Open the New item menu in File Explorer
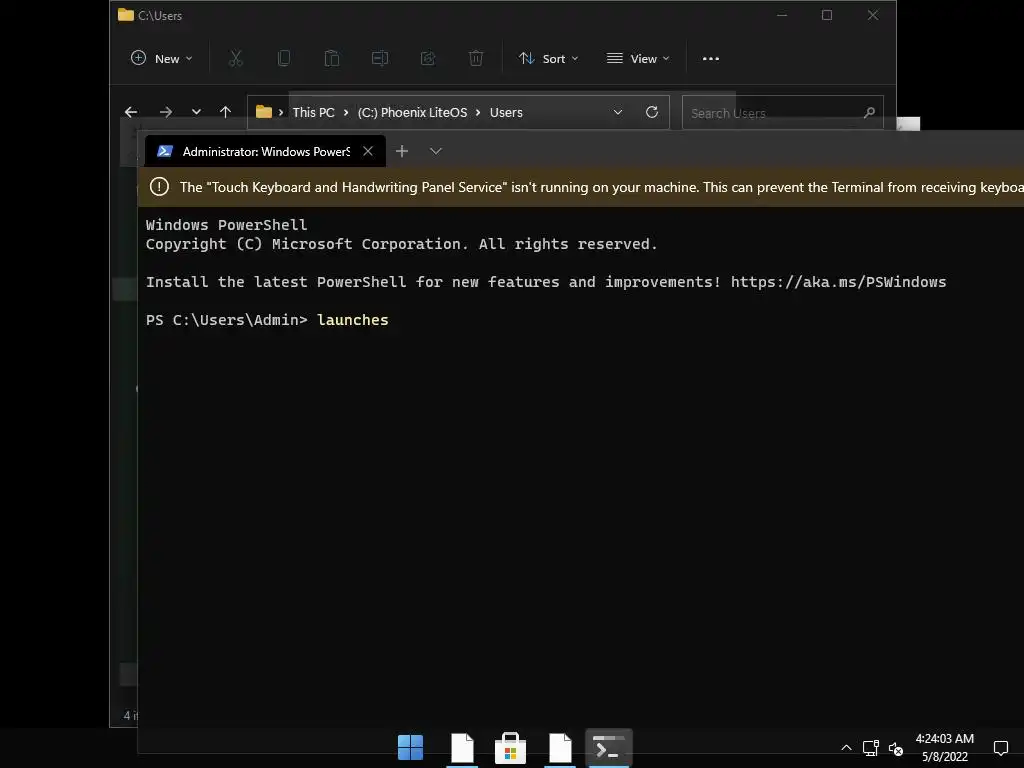 pos(161,59)
